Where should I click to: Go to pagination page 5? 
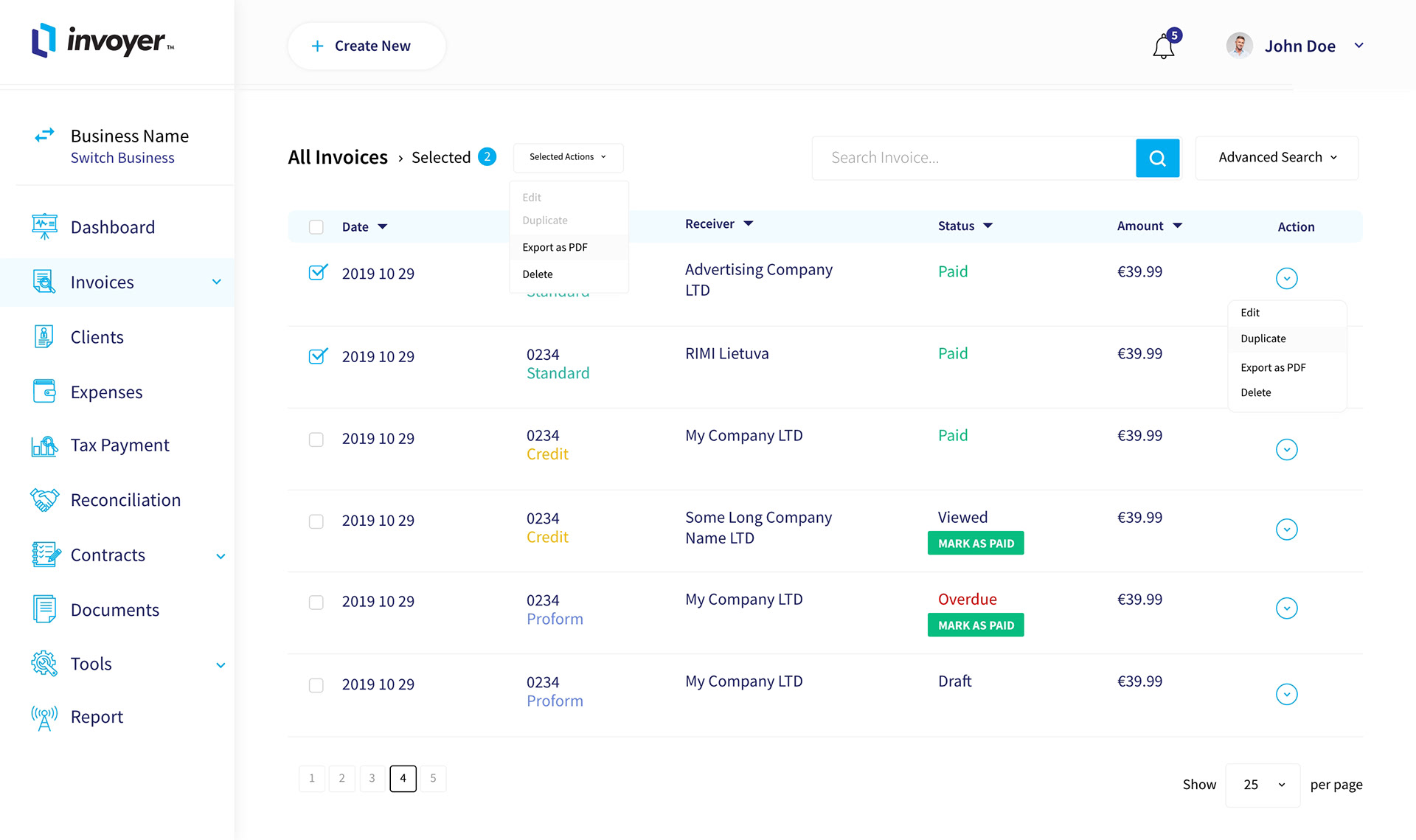433,778
